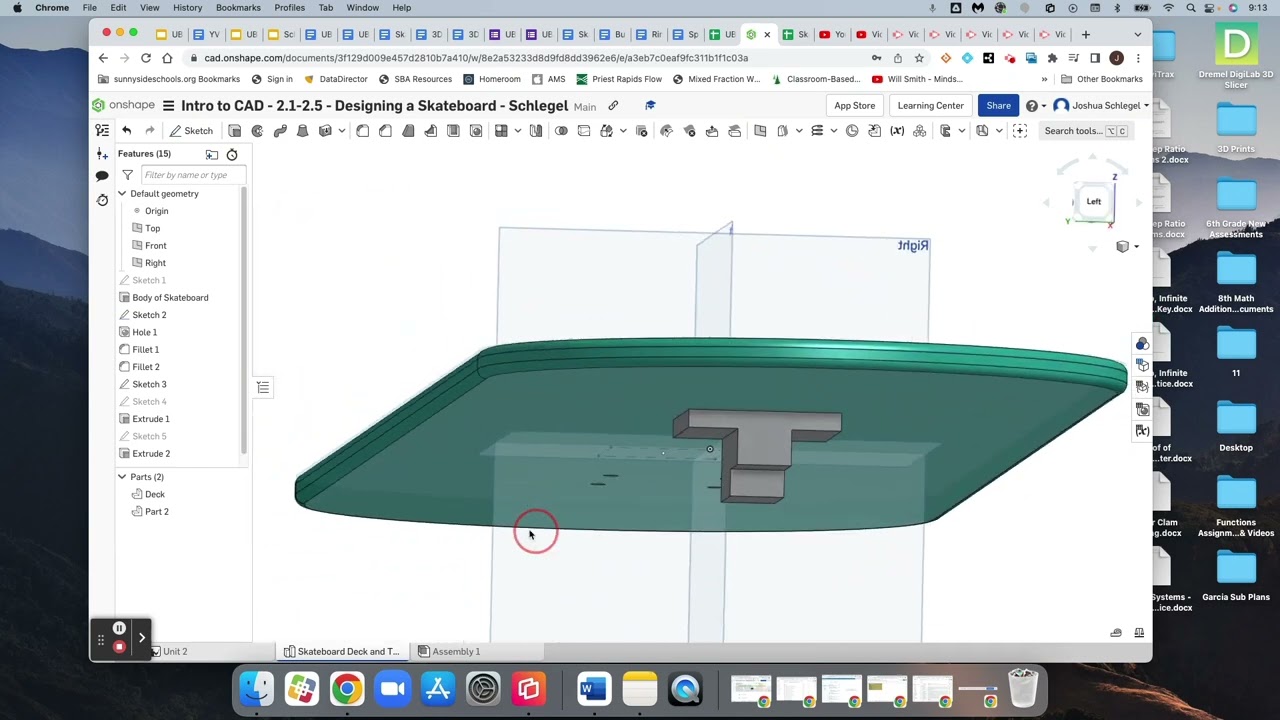Open the help menu dropdown
The image size is (1280, 720).
[1036, 105]
